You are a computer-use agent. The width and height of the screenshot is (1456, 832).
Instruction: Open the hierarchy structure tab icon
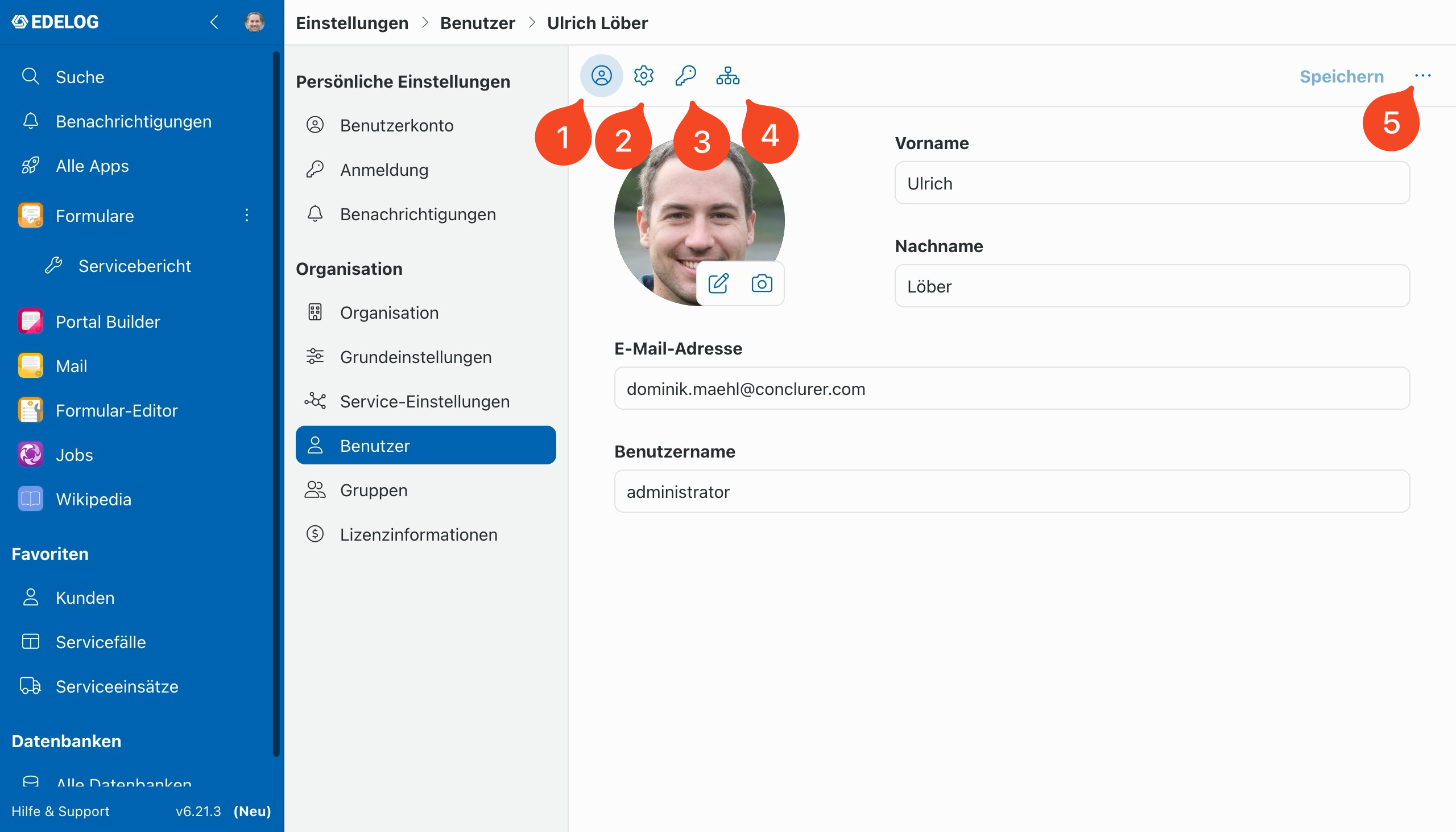tap(727, 76)
